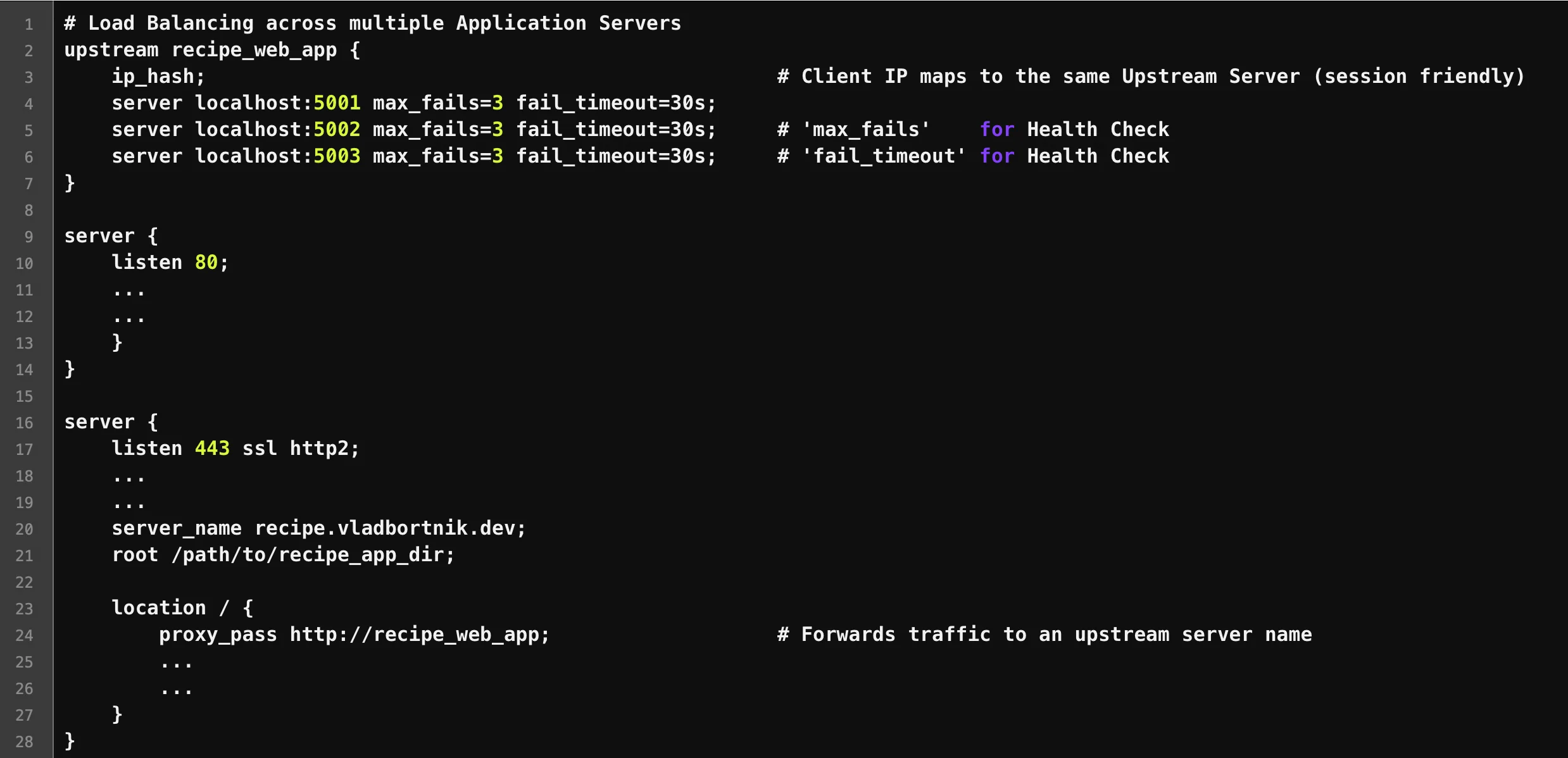Click the domain "recipe.vladbortnik.dev;"
Viewport: 1568px width, 758px height.
click(x=390, y=528)
